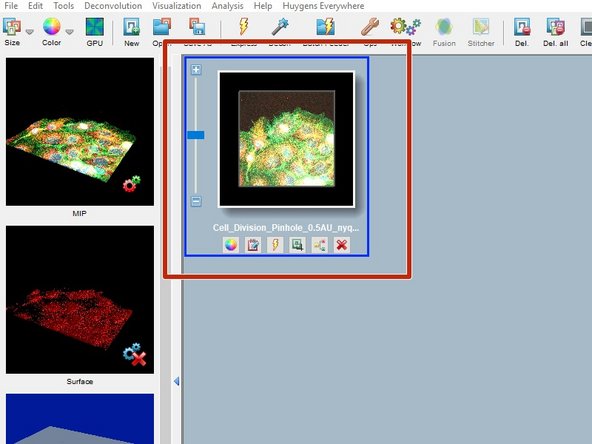Image resolution: width=592 pixels, height=444 pixels.
Task: Click the Save As floppy icon
Action: coord(197,27)
